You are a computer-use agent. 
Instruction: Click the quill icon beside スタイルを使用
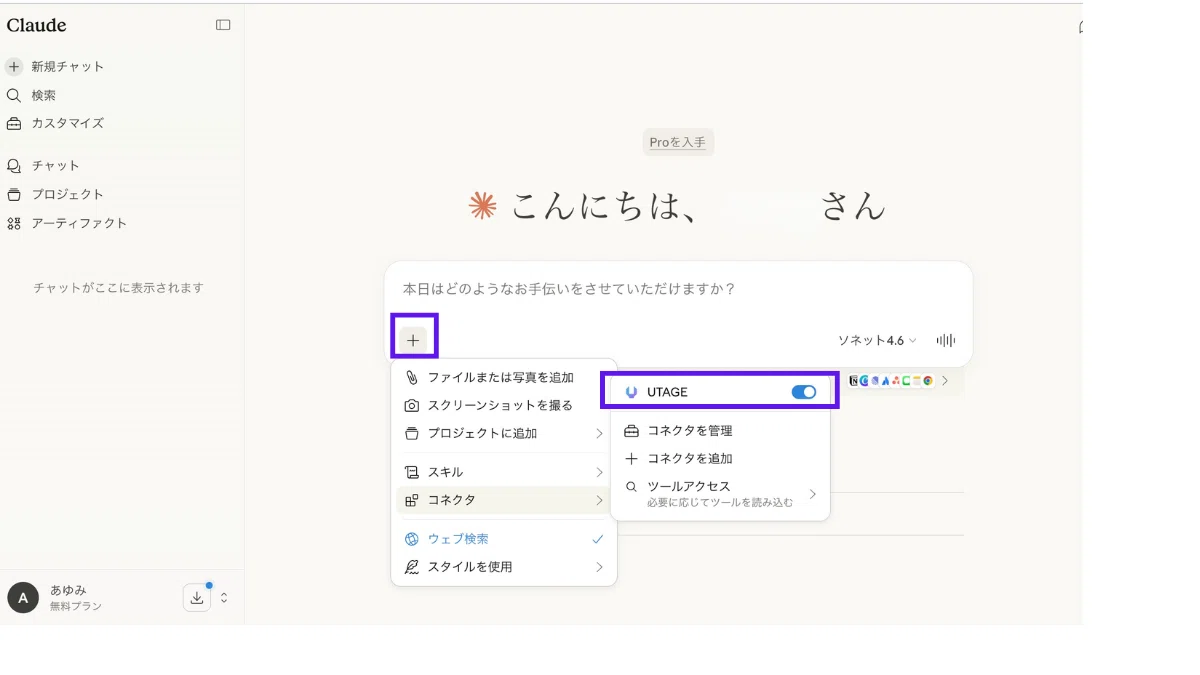[x=411, y=567]
